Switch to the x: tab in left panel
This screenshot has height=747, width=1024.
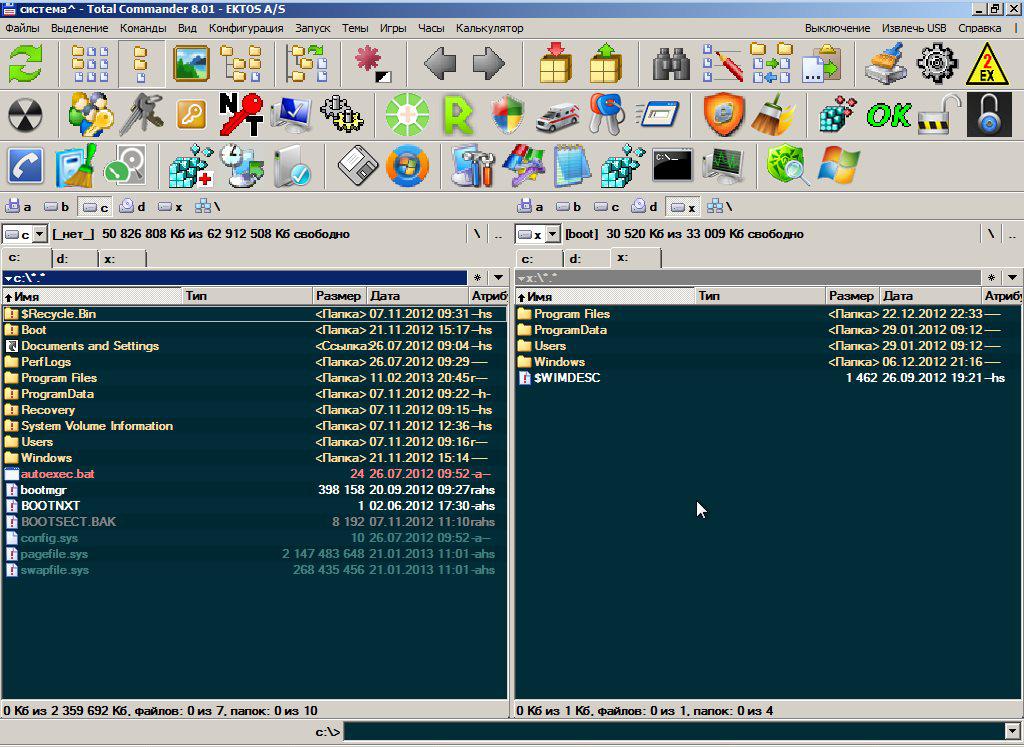tap(122, 259)
